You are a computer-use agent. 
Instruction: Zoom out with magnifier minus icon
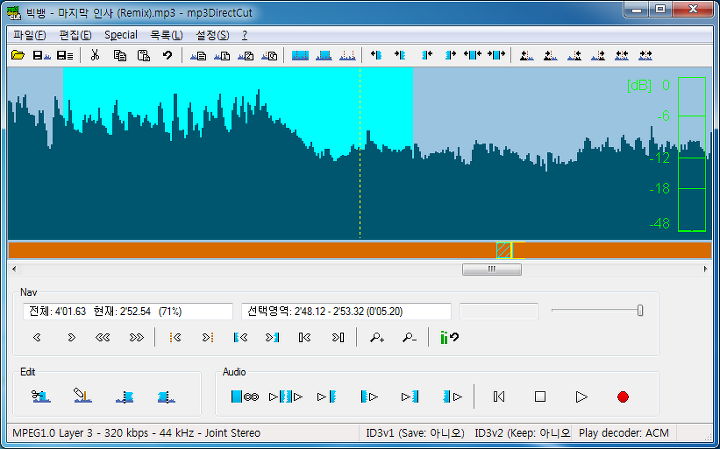point(409,337)
